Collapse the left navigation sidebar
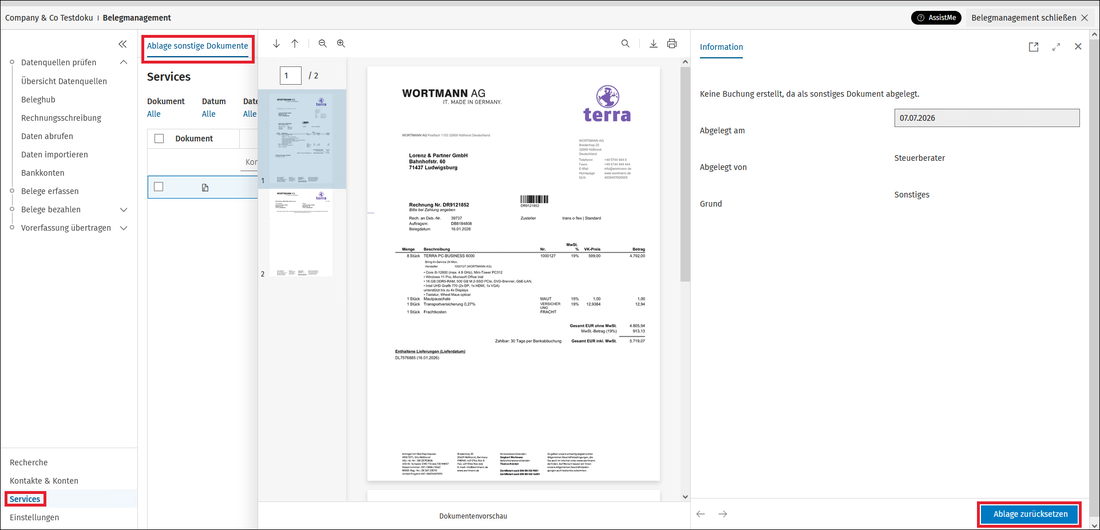The height and width of the screenshot is (530, 1100). 123,44
